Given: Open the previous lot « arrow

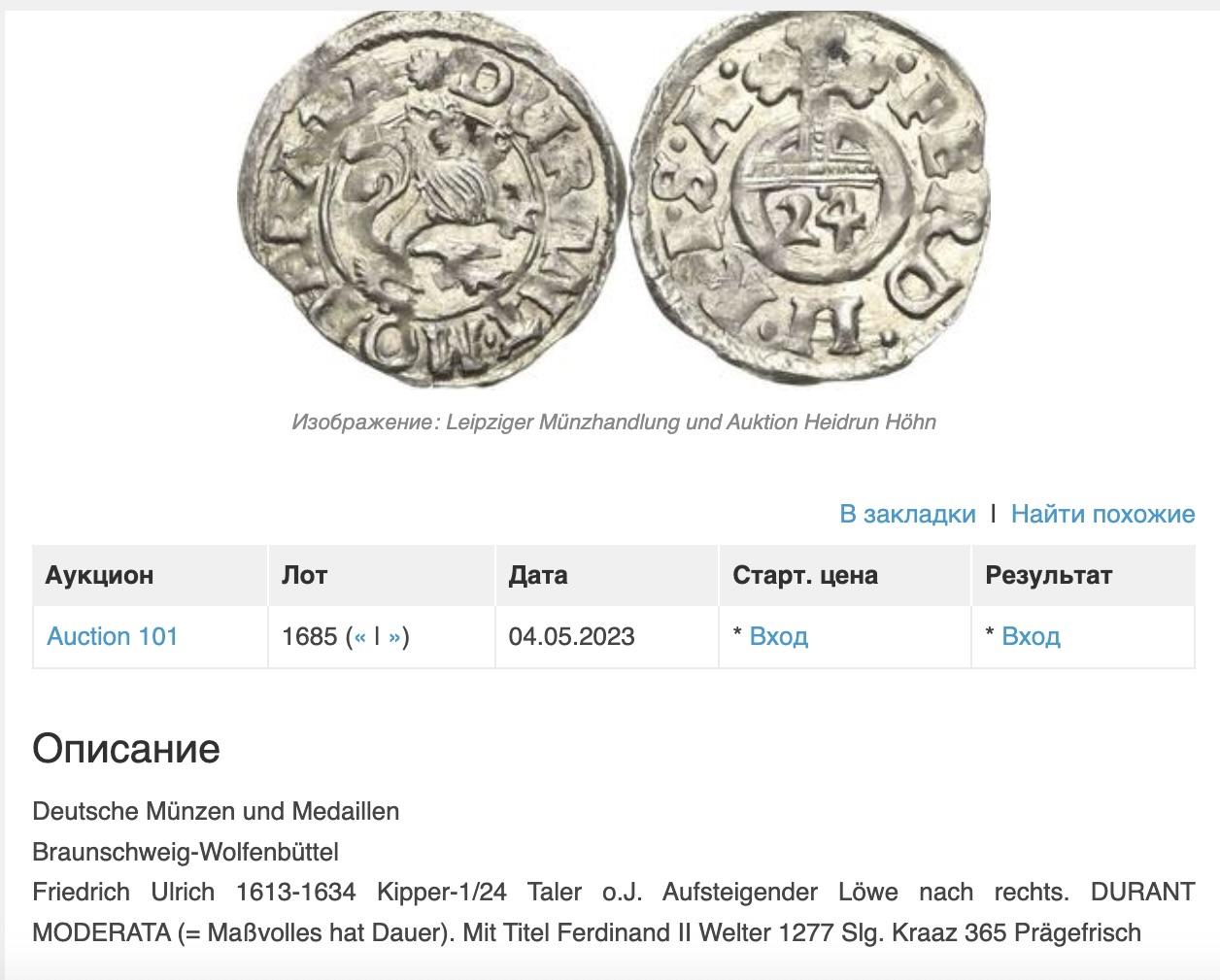Looking at the screenshot, I should [x=359, y=637].
